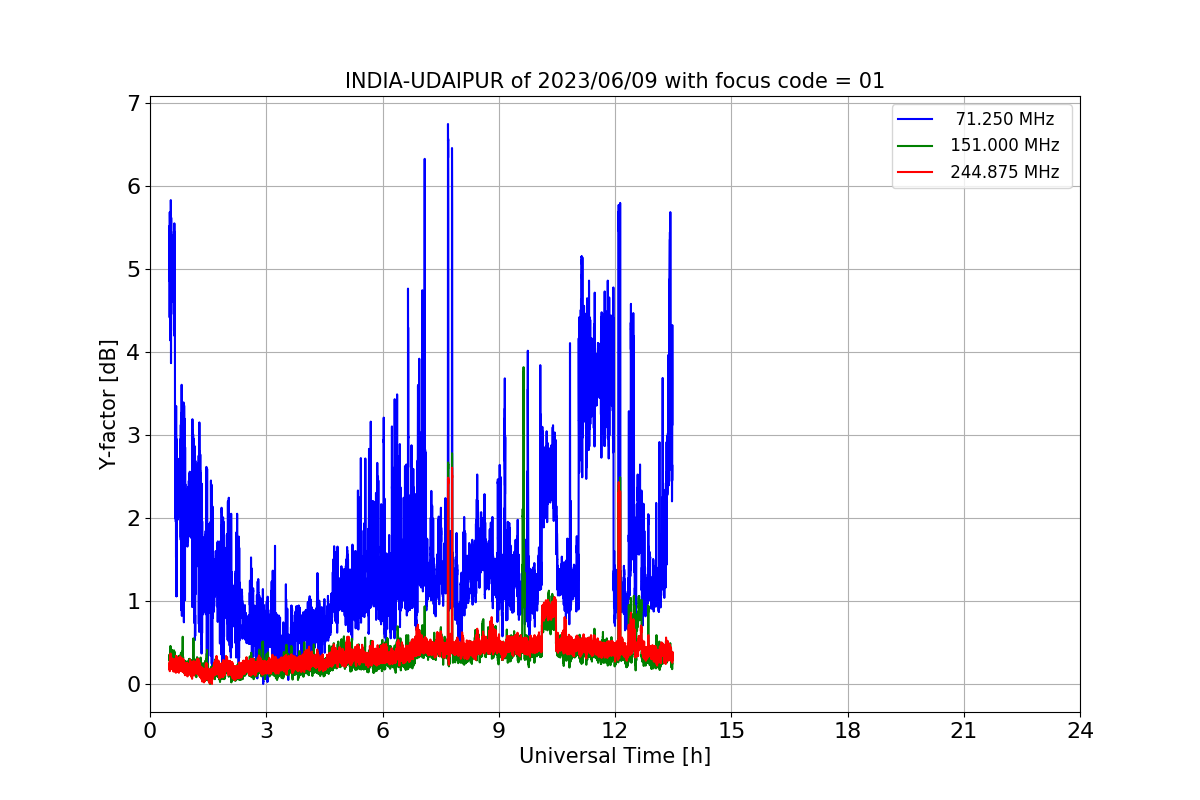The image size is (1200, 800).
Task: Click y-axis tick label 3
Action: click(x=133, y=436)
